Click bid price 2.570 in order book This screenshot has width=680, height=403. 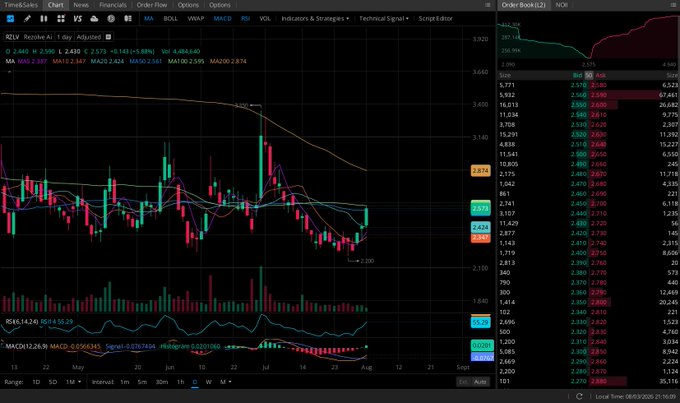[579, 85]
